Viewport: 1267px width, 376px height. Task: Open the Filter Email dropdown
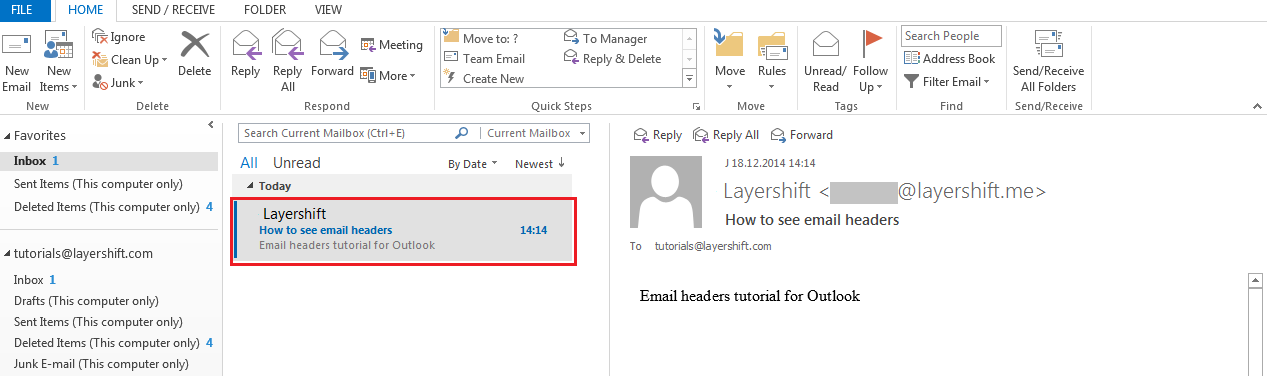(947, 82)
